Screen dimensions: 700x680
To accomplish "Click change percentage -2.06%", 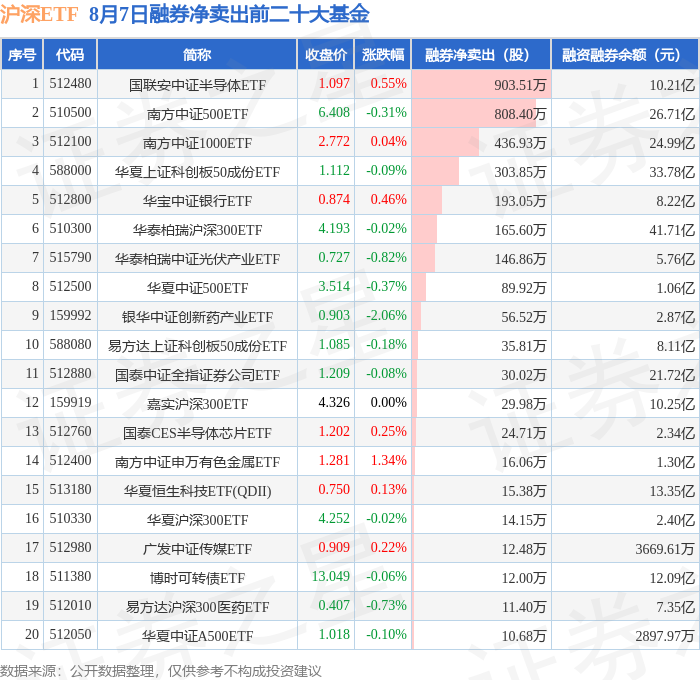I will [387, 315].
